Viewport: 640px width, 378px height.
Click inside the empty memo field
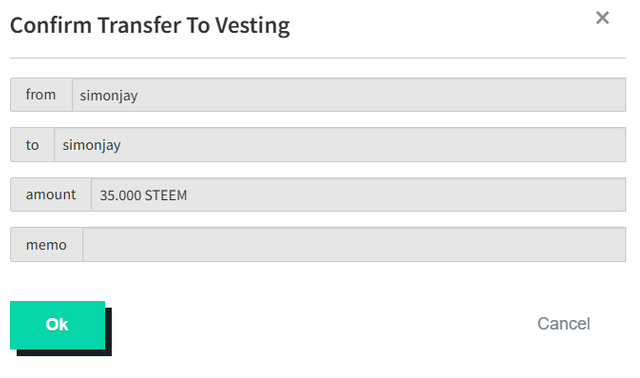[354, 245]
